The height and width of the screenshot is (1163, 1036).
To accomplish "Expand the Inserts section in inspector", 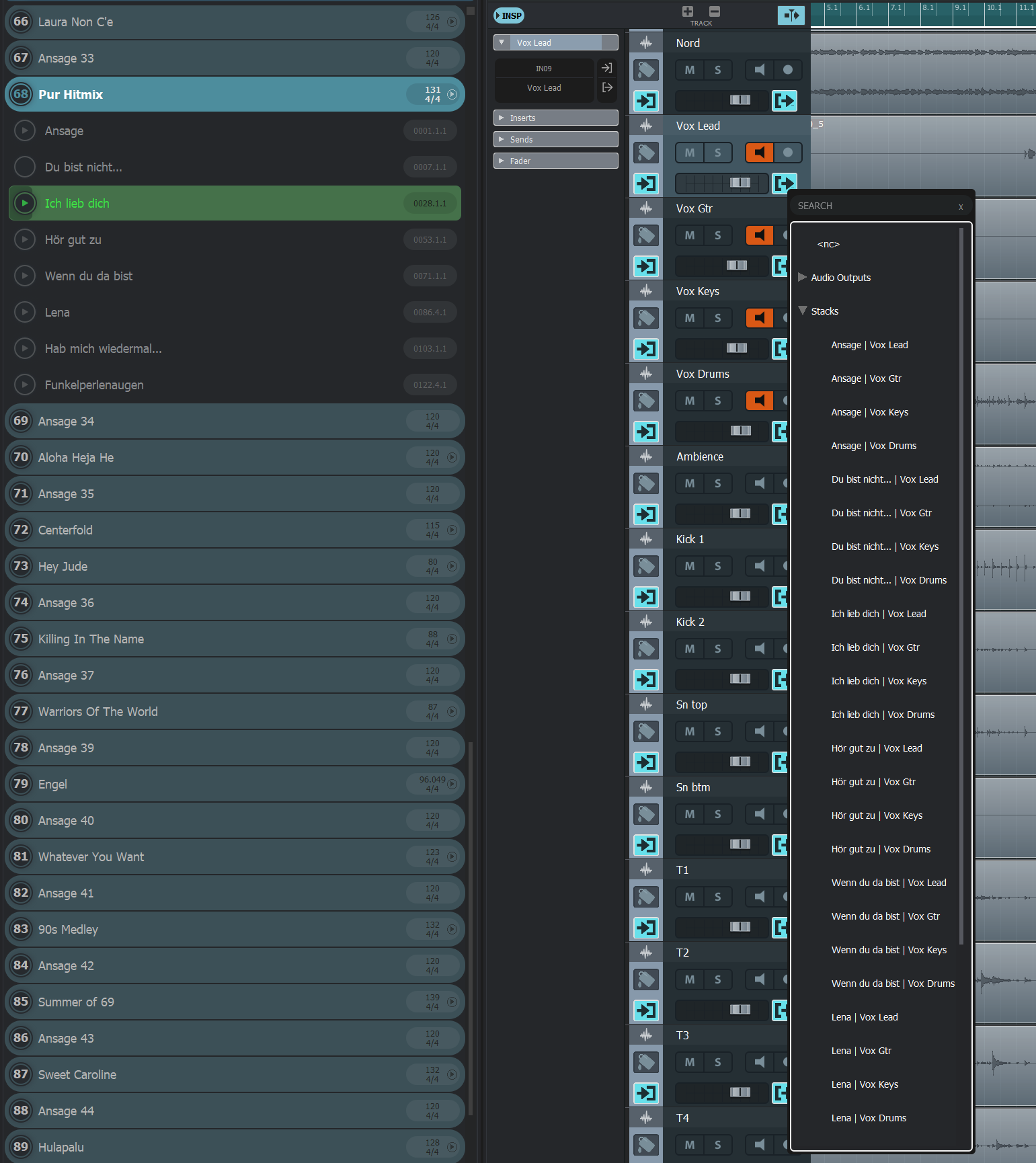I will pos(556,118).
